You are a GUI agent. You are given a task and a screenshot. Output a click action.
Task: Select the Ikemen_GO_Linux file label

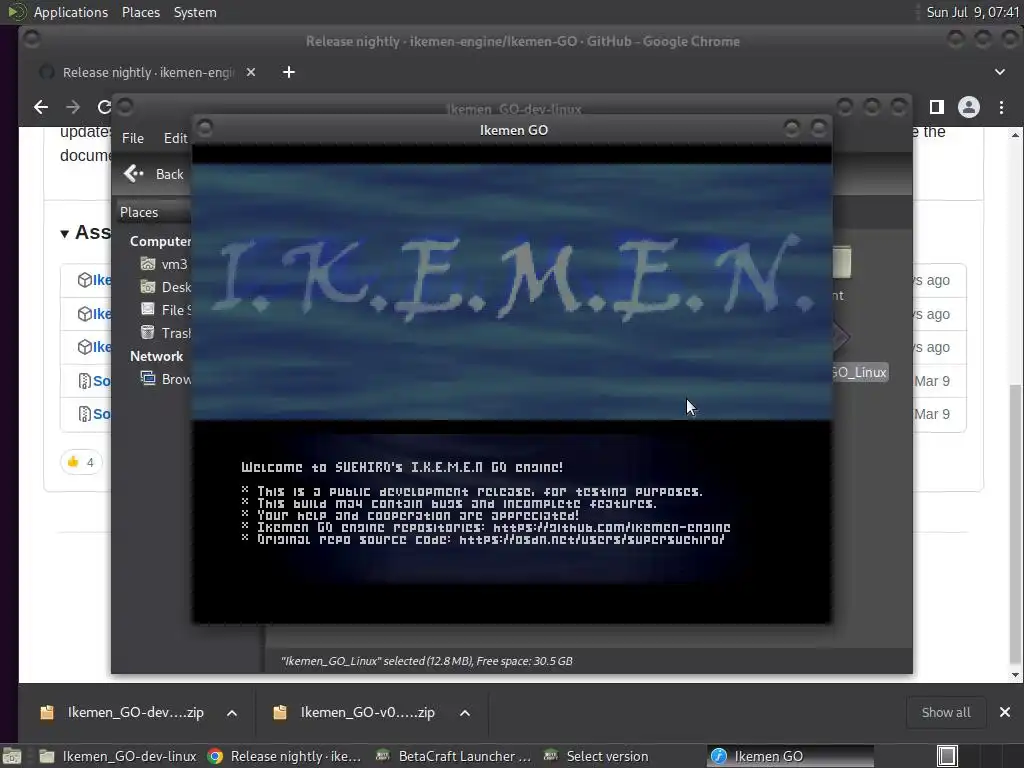[859, 372]
